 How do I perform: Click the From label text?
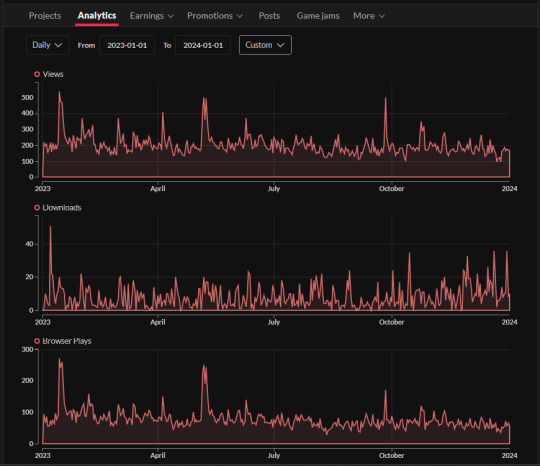[86, 45]
